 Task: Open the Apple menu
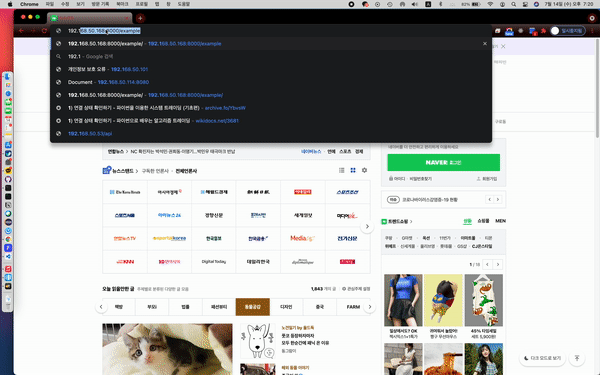tap(10, 4)
